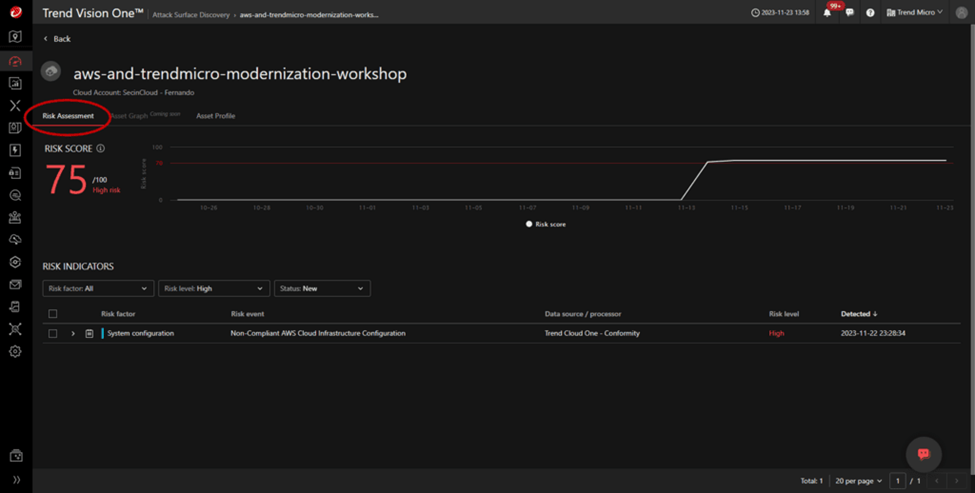Open the red chat floating button
This screenshot has width=975, height=493.
pyautogui.click(x=923, y=454)
